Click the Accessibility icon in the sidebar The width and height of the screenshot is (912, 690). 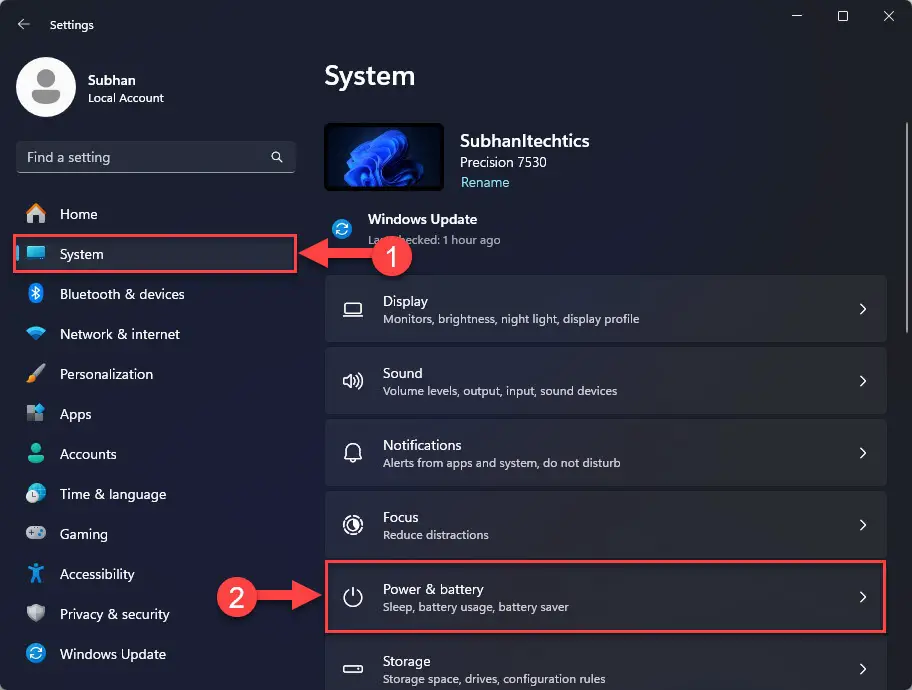point(35,574)
